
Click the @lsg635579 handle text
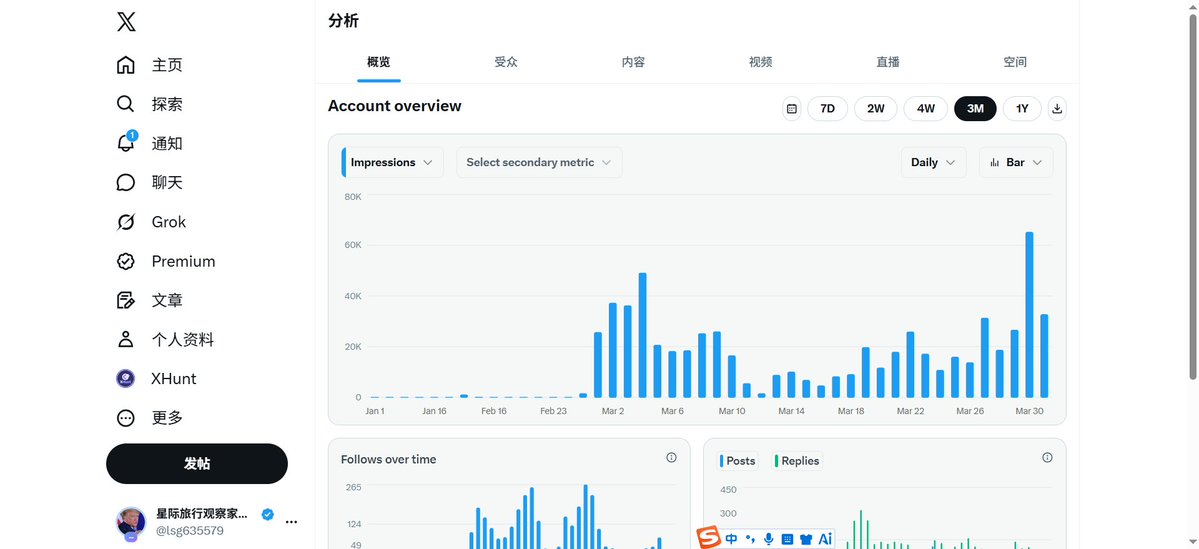pyautogui.click(x=190, y=531)
